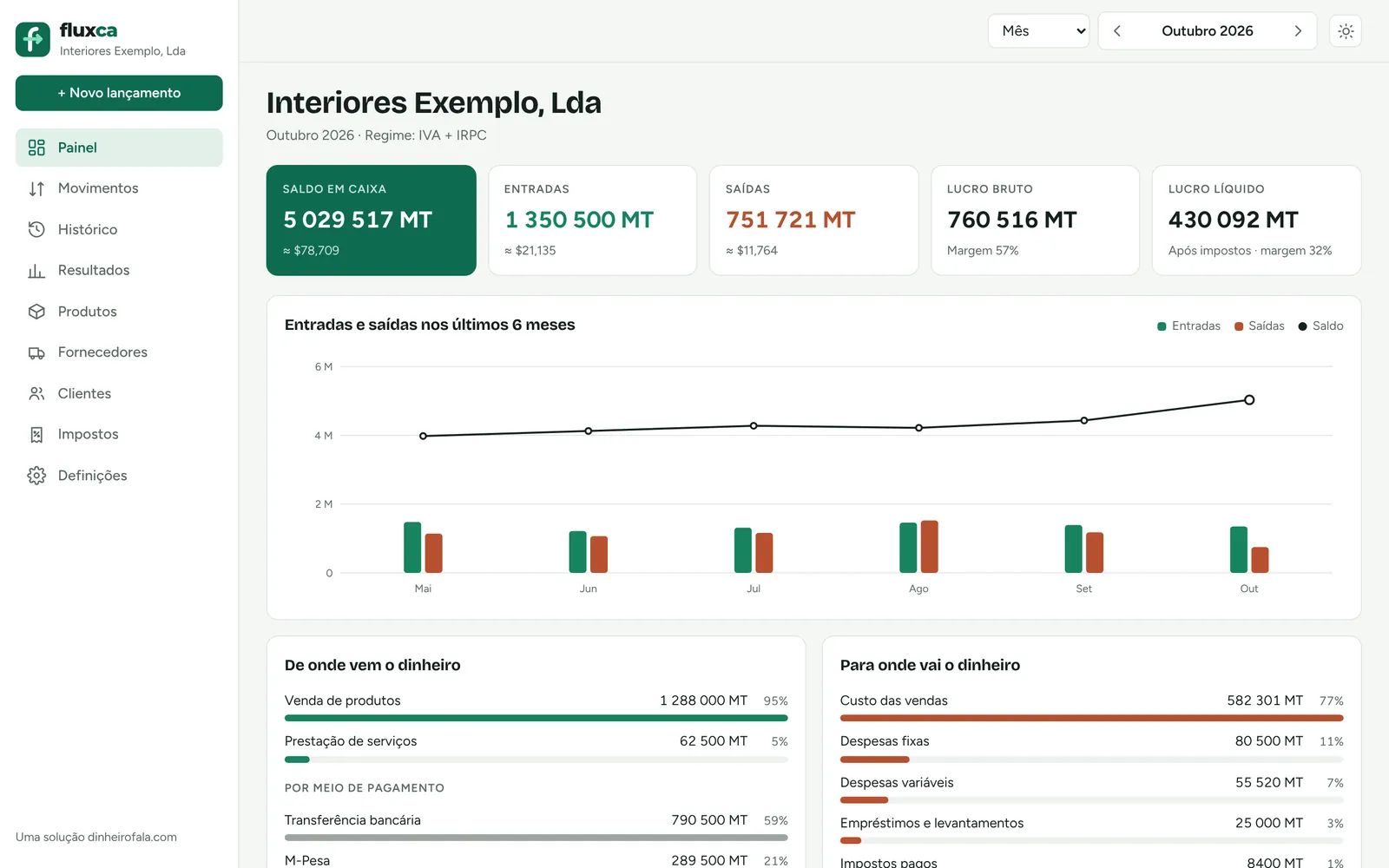The image size is (1389, 868).
Task: Click the Saídas value 751 721 MT
Action: [791, 220]
